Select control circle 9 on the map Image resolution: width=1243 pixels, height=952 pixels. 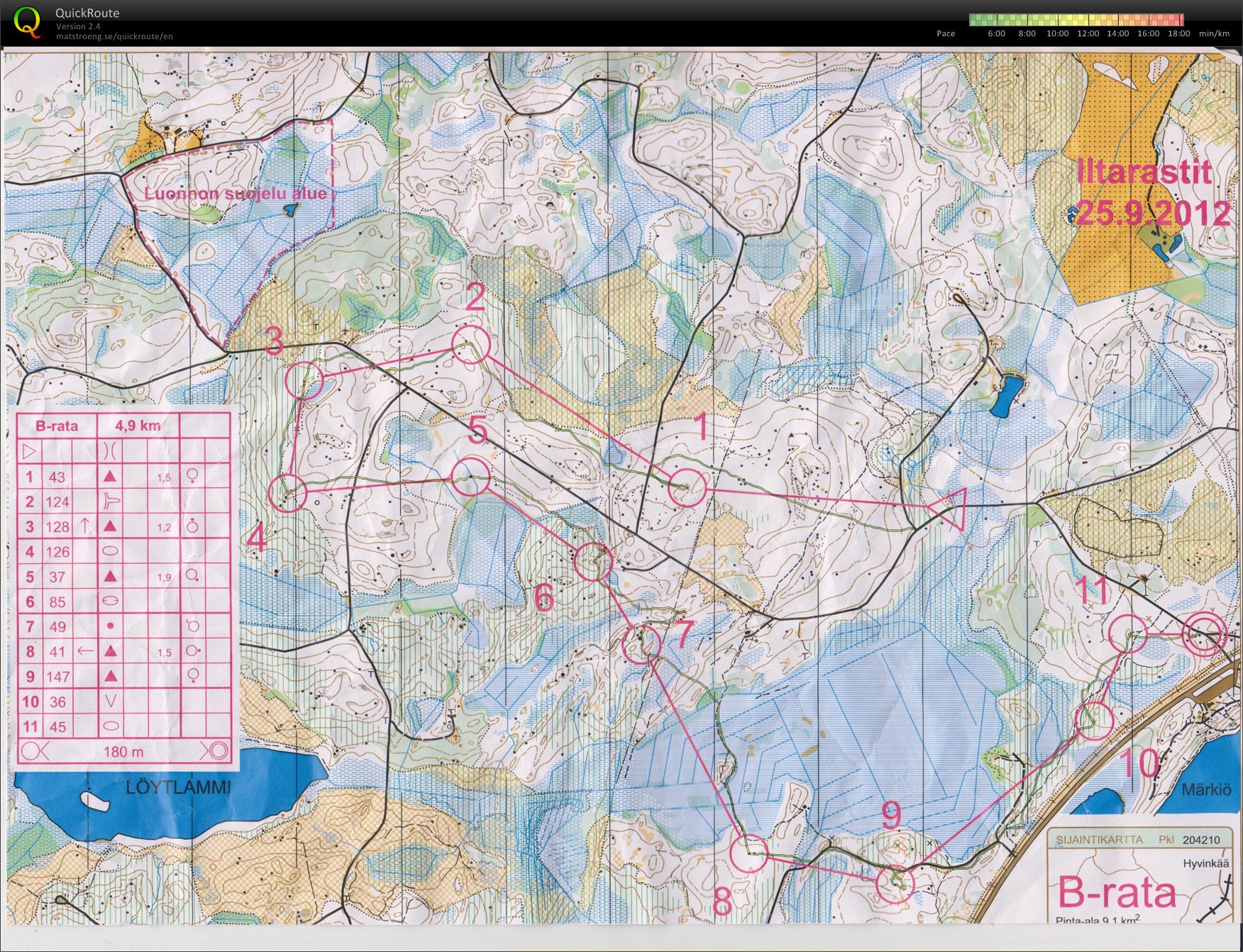point(895,885)
